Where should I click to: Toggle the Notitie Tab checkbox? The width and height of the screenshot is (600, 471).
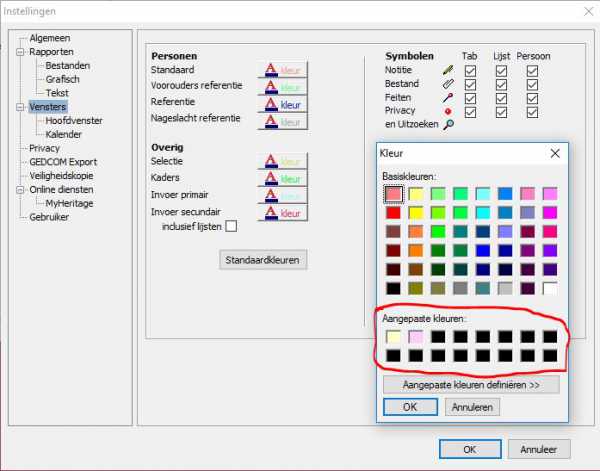pyautogui.click(x=470, y=71)
